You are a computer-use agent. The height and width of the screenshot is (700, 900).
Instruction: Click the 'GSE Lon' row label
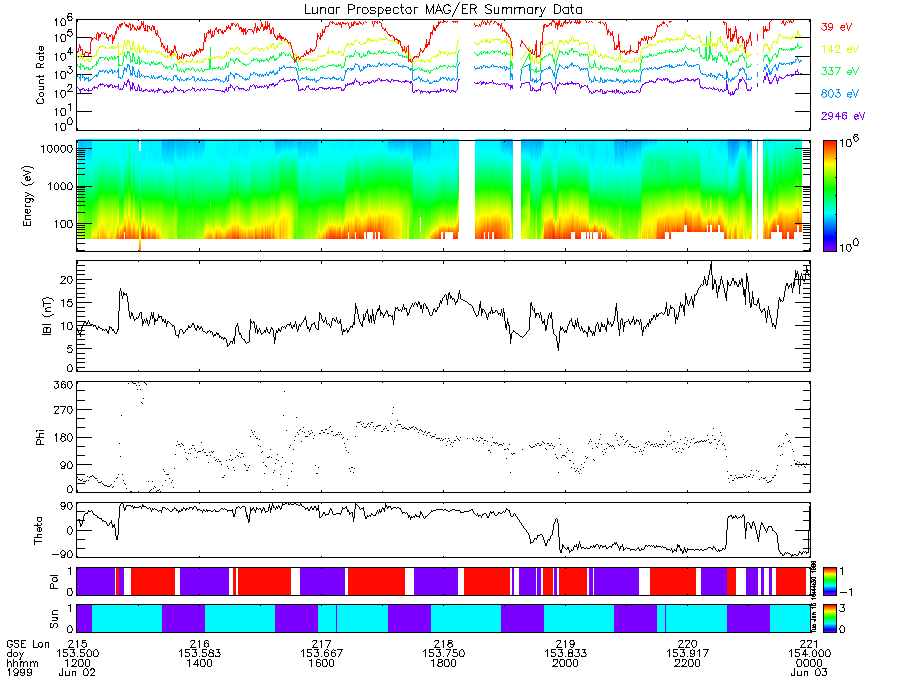pyautogui.click(x=28, y=644)
